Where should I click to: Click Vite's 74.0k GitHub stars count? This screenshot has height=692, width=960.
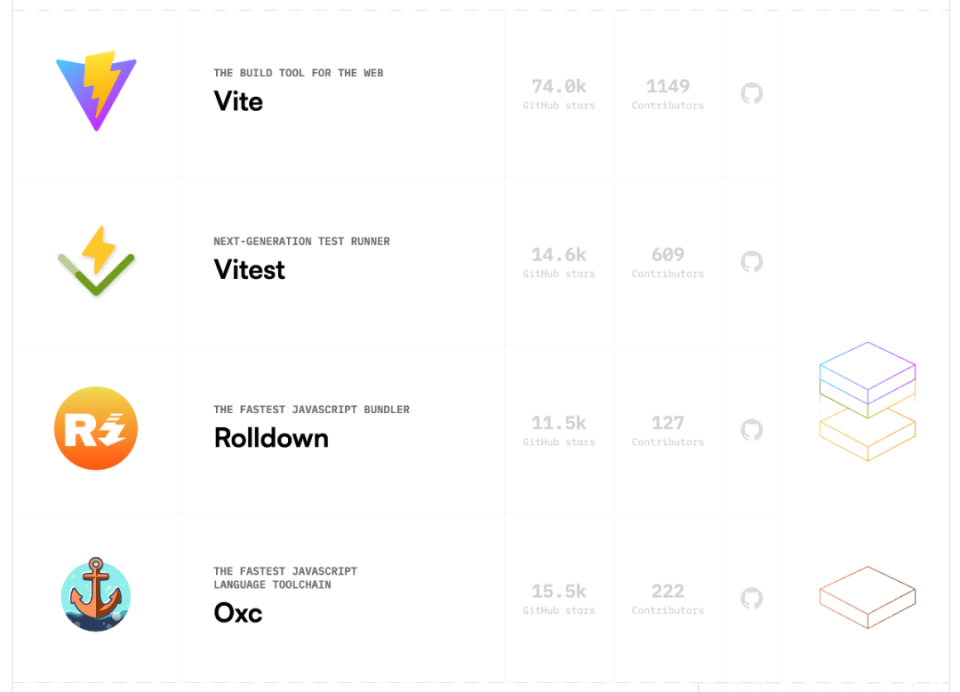559,87
